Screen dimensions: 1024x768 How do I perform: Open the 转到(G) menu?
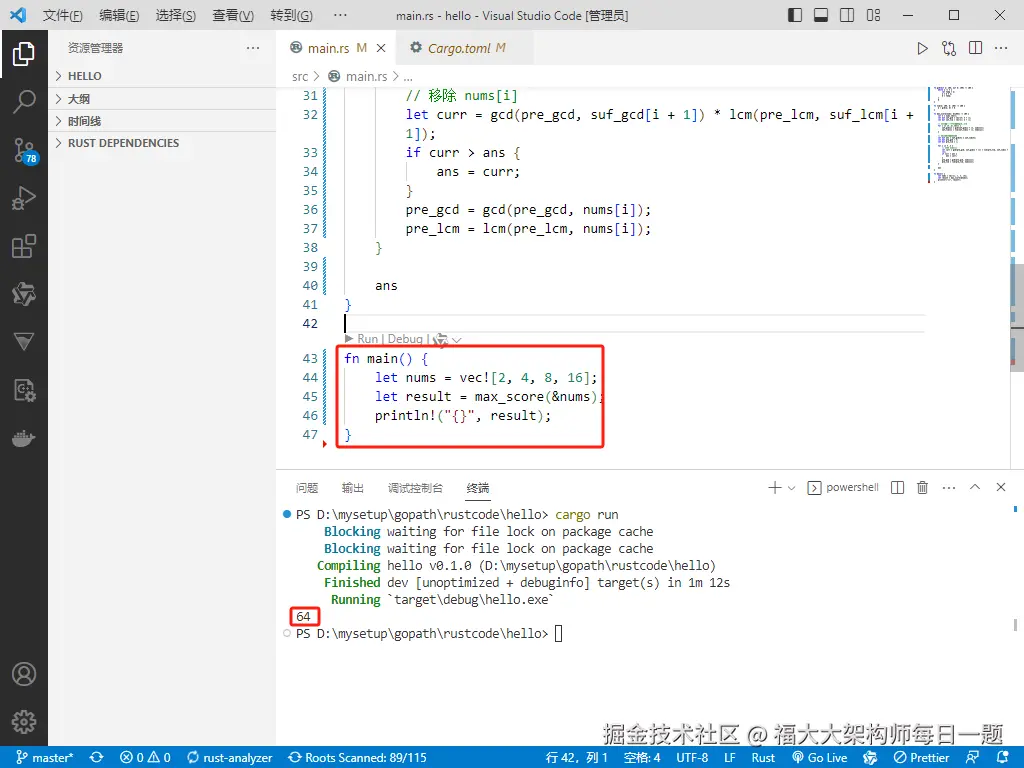(291, 15)
